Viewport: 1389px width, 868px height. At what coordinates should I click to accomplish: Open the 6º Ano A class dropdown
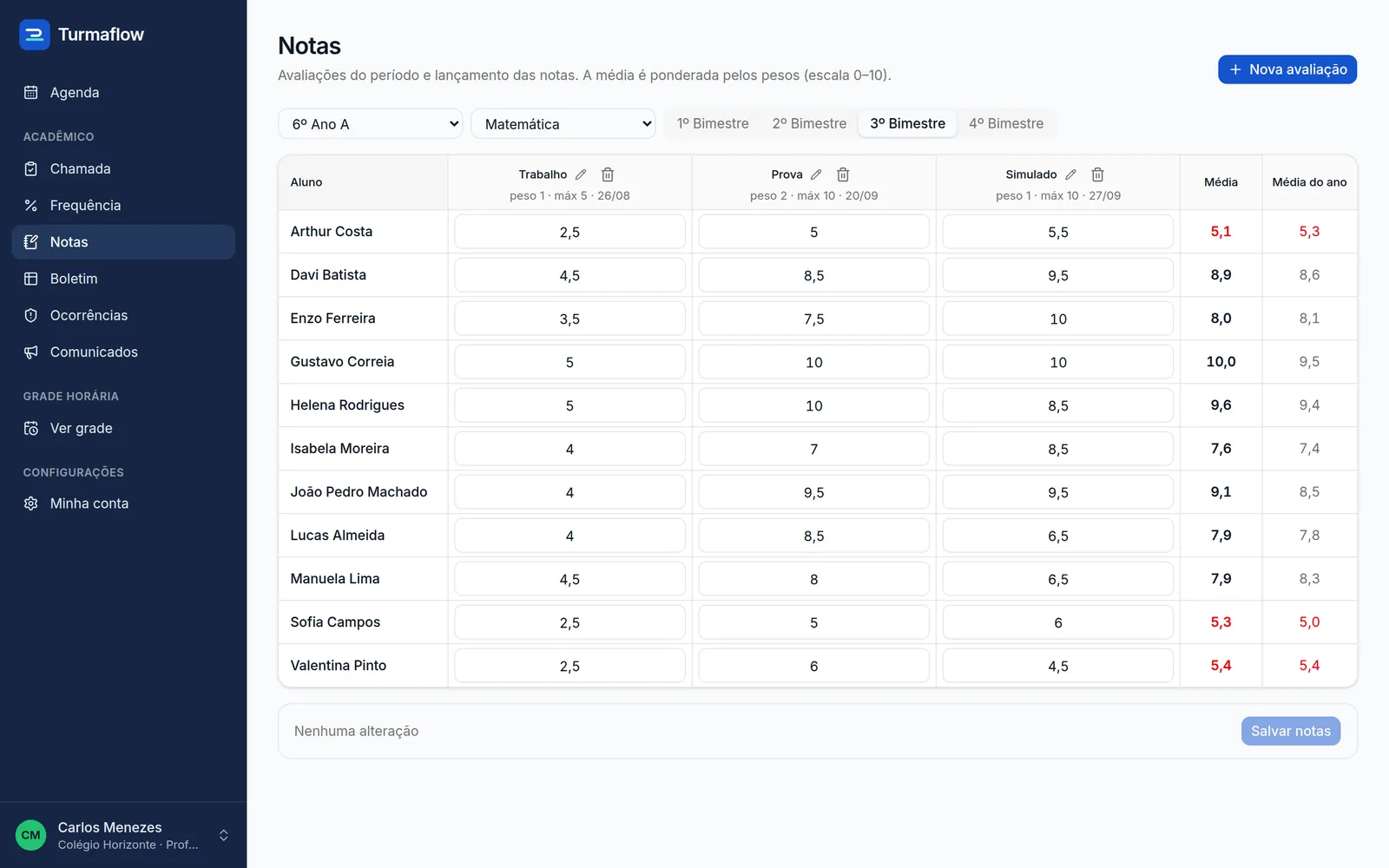click(371, 124)
